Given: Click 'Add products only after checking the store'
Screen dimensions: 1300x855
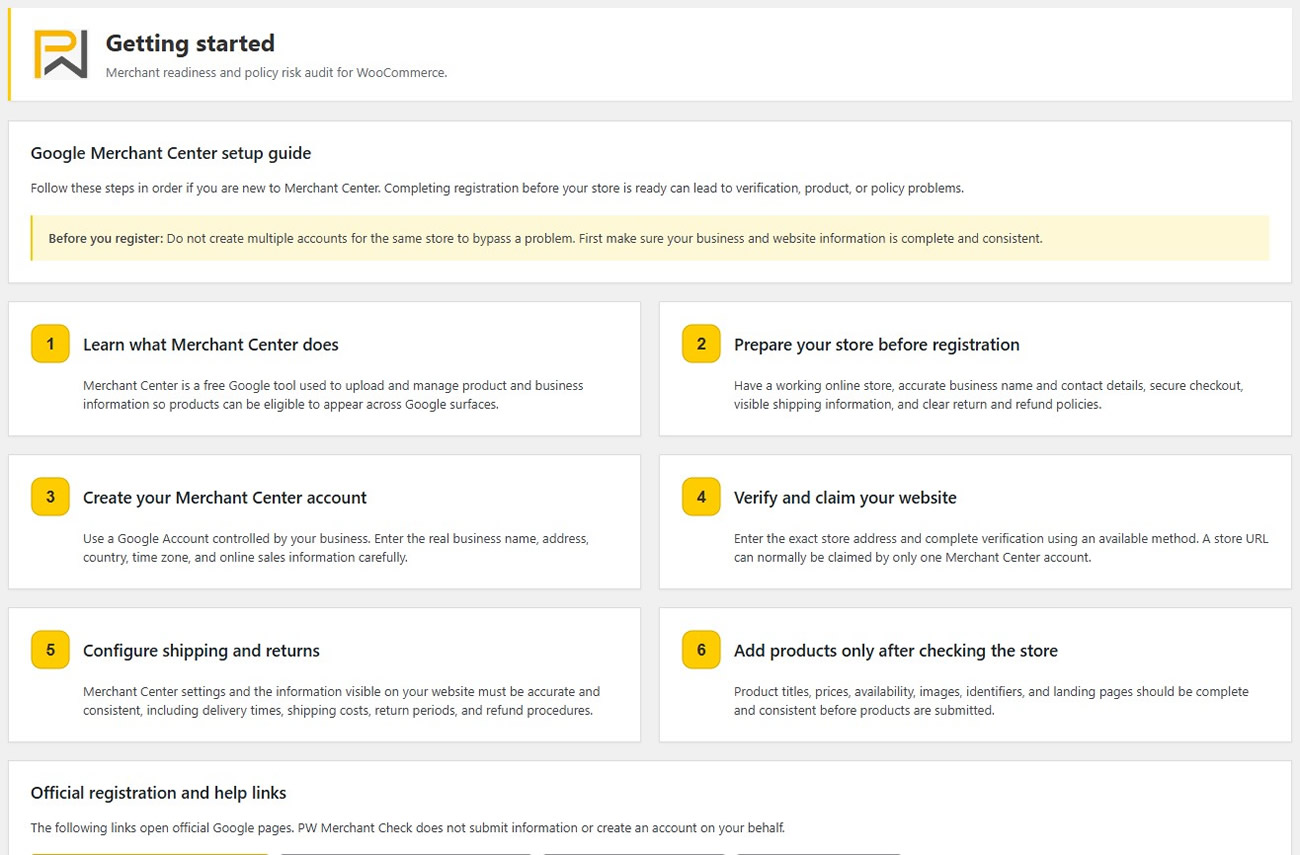Looking at the screenshot, I should tap(896, 651).
